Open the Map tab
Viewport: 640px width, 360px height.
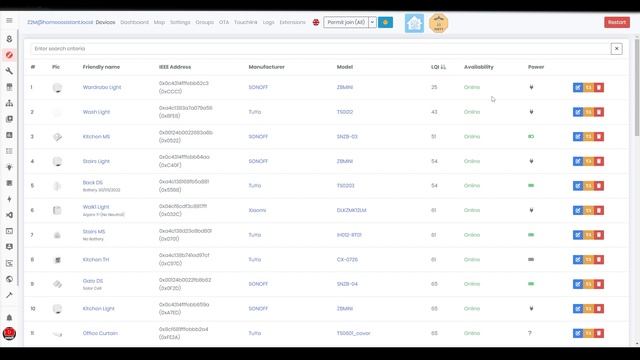159,22
